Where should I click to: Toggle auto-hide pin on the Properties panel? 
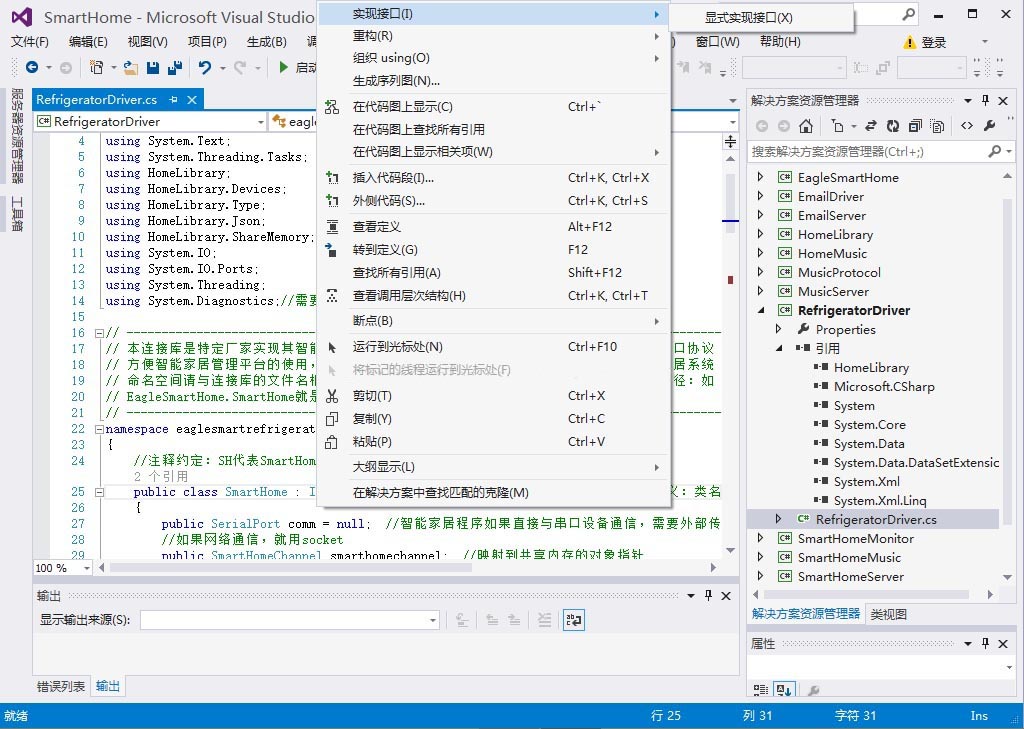point(985,643)
